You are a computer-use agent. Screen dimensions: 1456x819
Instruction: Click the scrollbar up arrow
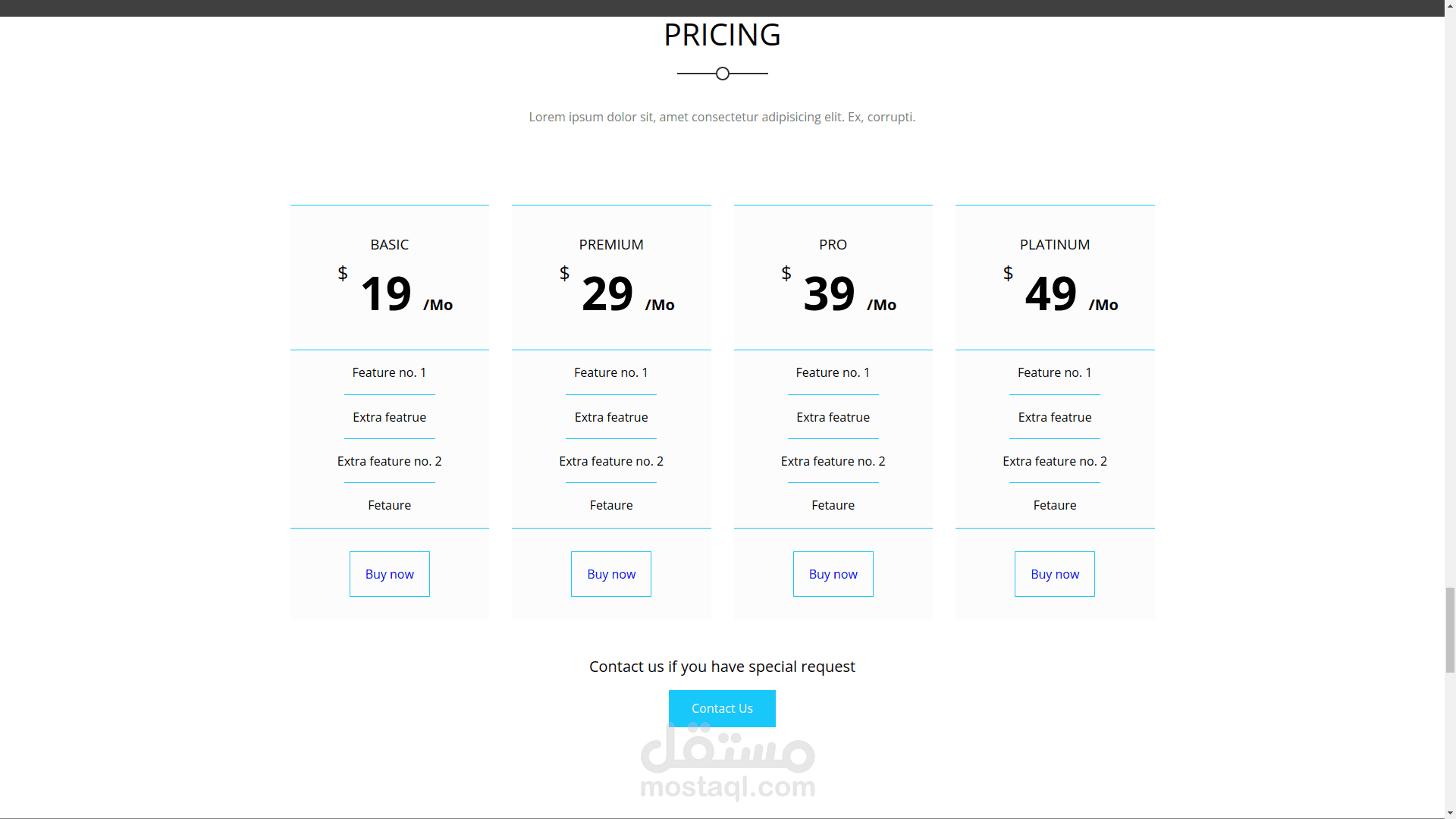coord(1450,8)
